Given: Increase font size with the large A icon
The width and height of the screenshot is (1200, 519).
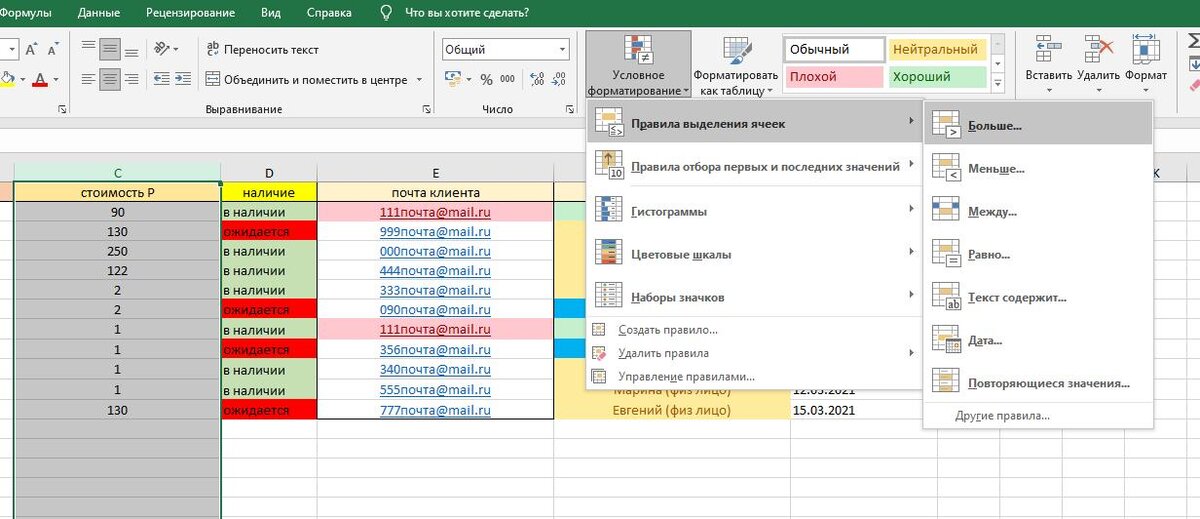Looking at the screenshot, I should 30,49.
